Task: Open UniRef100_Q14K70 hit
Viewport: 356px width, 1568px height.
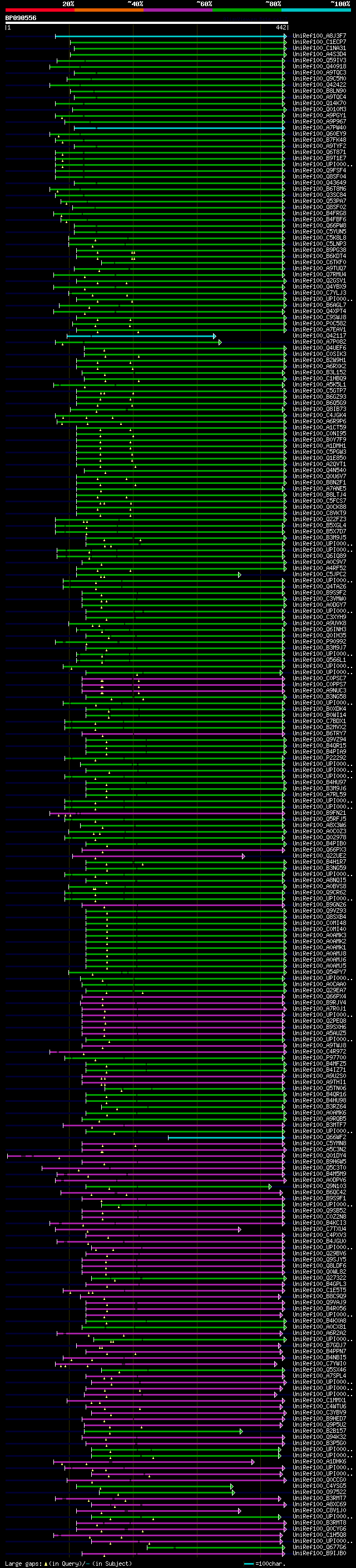Action: tap(319, 103)
